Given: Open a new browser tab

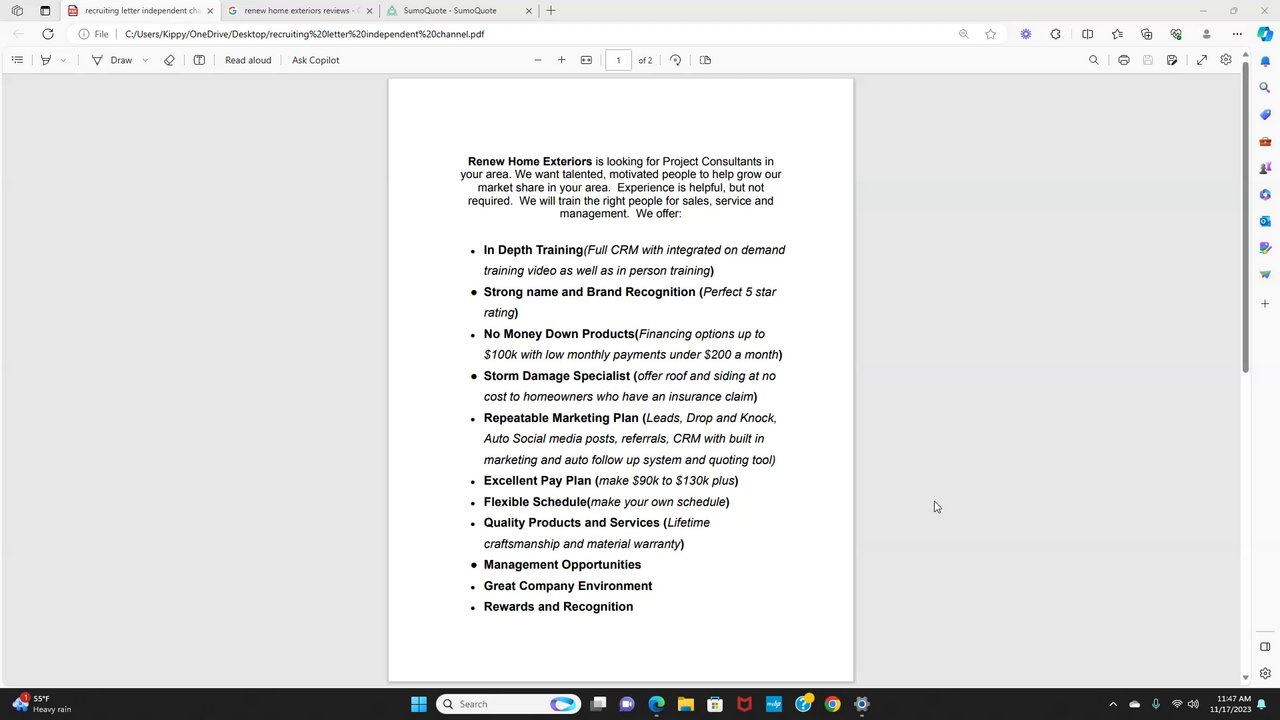Looking at the screenshot, I should [x=551, y=11].
